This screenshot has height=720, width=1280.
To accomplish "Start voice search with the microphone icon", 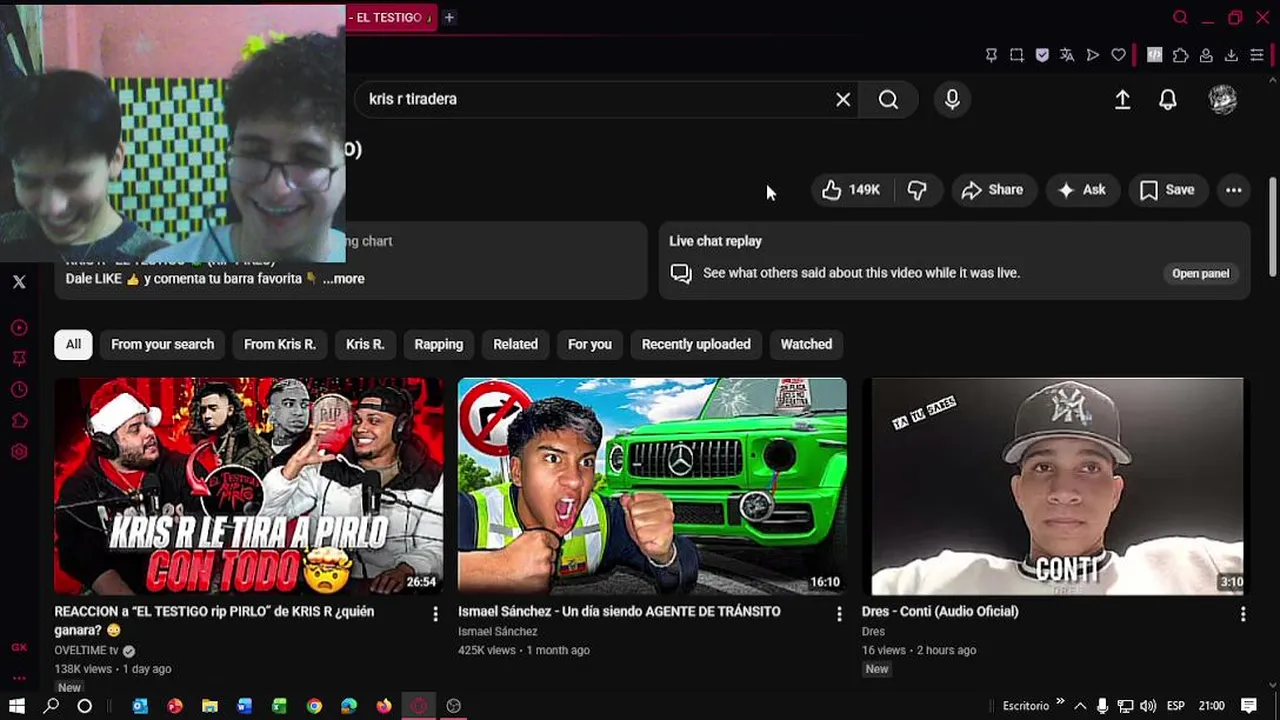I will (x=952, y=99).
